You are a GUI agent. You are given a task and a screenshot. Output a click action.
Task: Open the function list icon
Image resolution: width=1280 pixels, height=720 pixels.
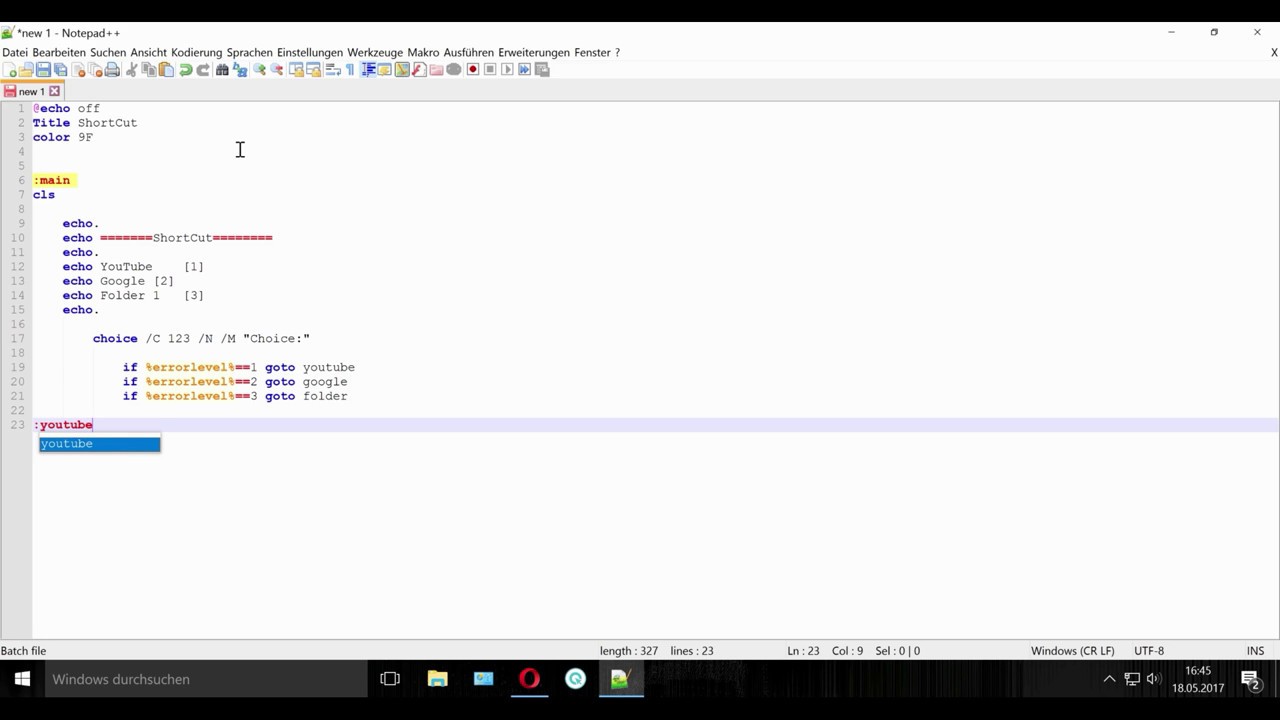pyautogui.click(x=419, y=70)
